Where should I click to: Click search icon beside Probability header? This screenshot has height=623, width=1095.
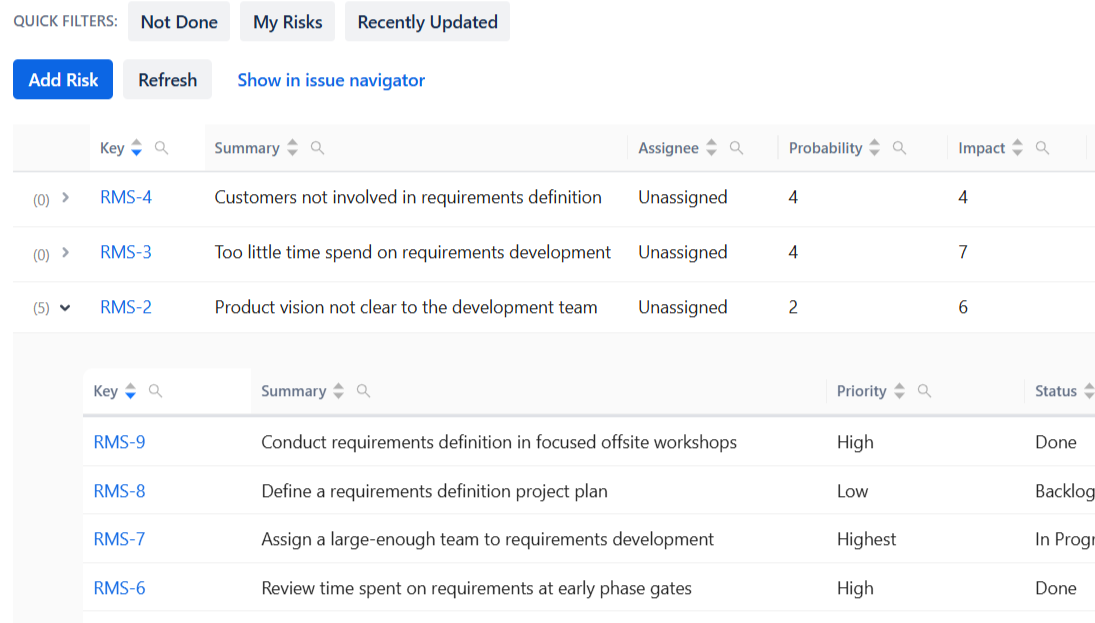click(900, 148)
